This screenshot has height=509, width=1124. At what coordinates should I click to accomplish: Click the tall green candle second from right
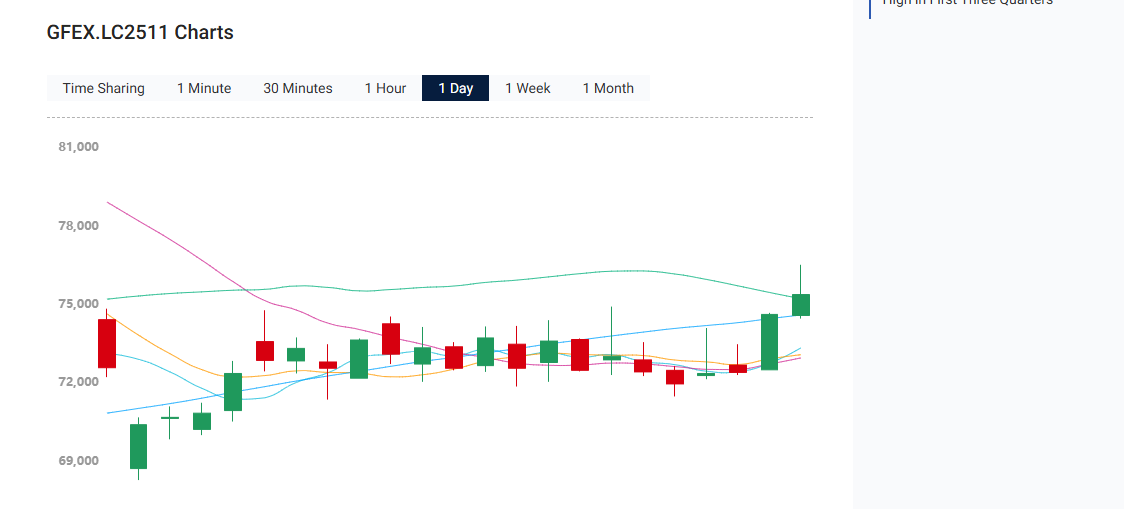click(769, 342)
